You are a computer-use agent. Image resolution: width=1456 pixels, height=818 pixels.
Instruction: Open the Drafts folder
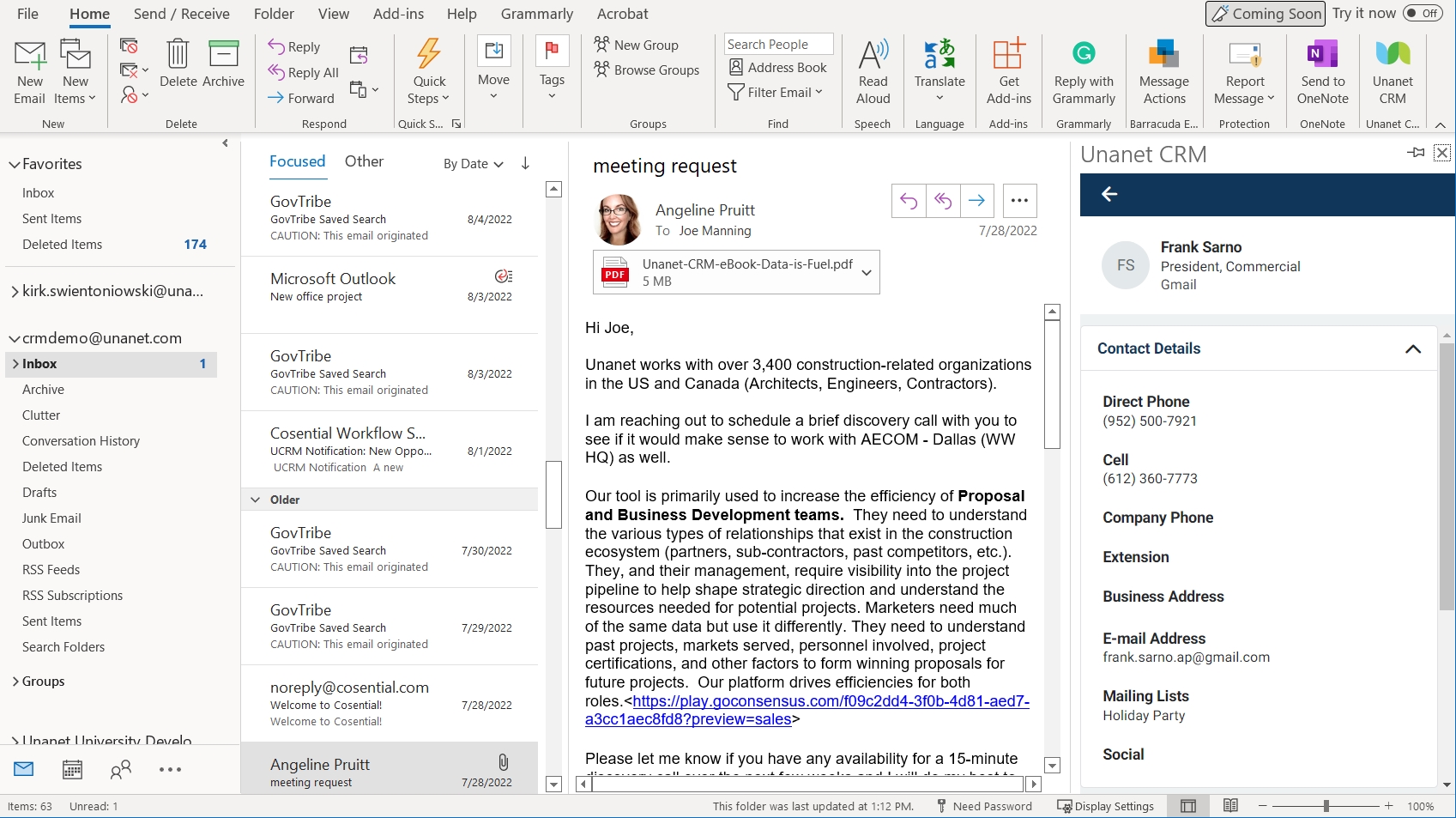click(39, 493)
